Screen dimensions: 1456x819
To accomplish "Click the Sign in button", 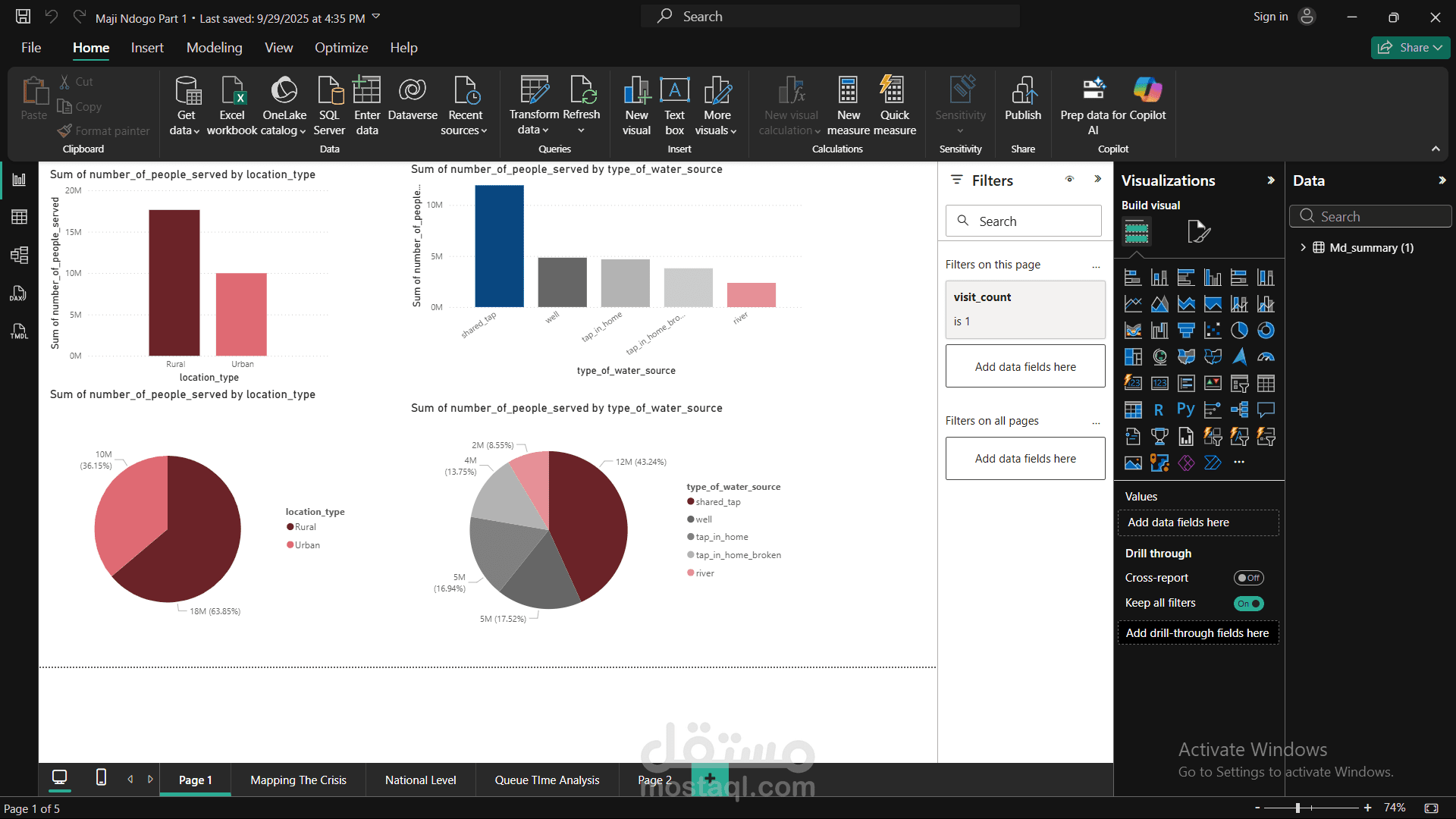I will coord(1270,17).
